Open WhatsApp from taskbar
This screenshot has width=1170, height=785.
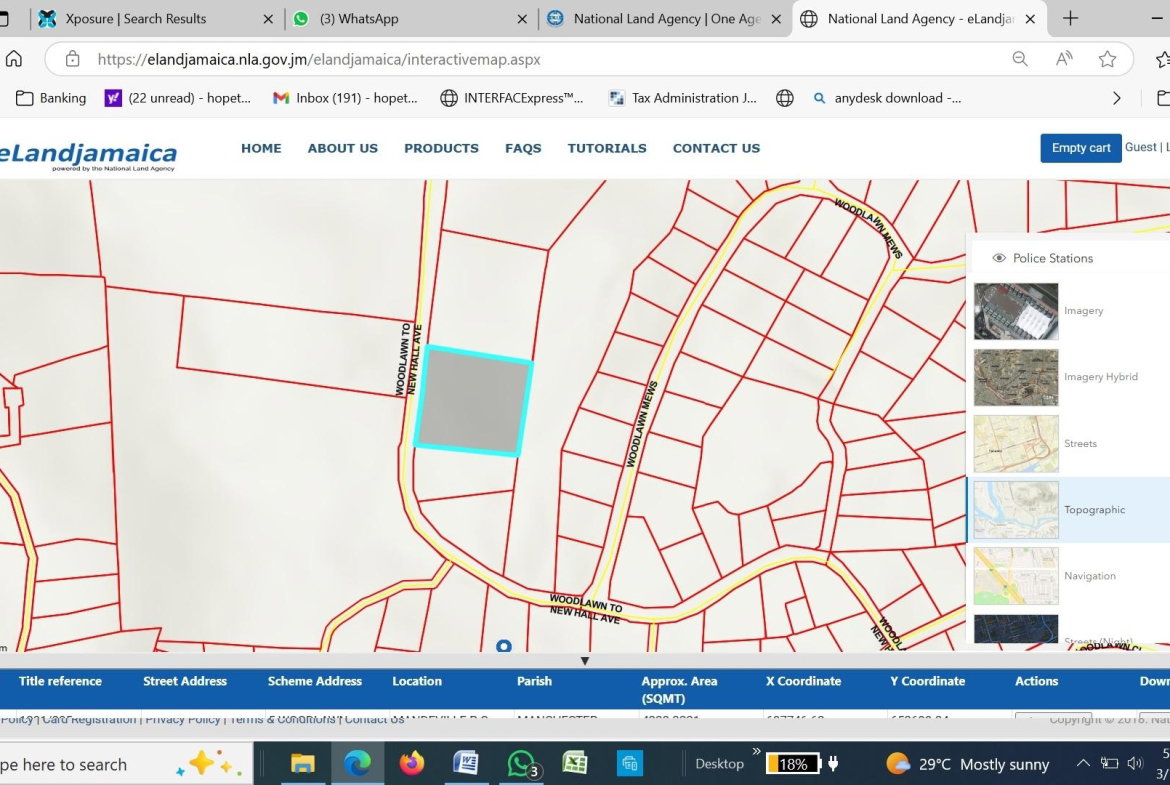point(522,763)
